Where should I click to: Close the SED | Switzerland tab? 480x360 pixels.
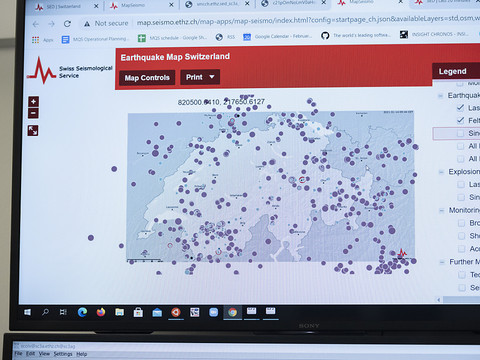pyautogui.click(x=96, y=6)
